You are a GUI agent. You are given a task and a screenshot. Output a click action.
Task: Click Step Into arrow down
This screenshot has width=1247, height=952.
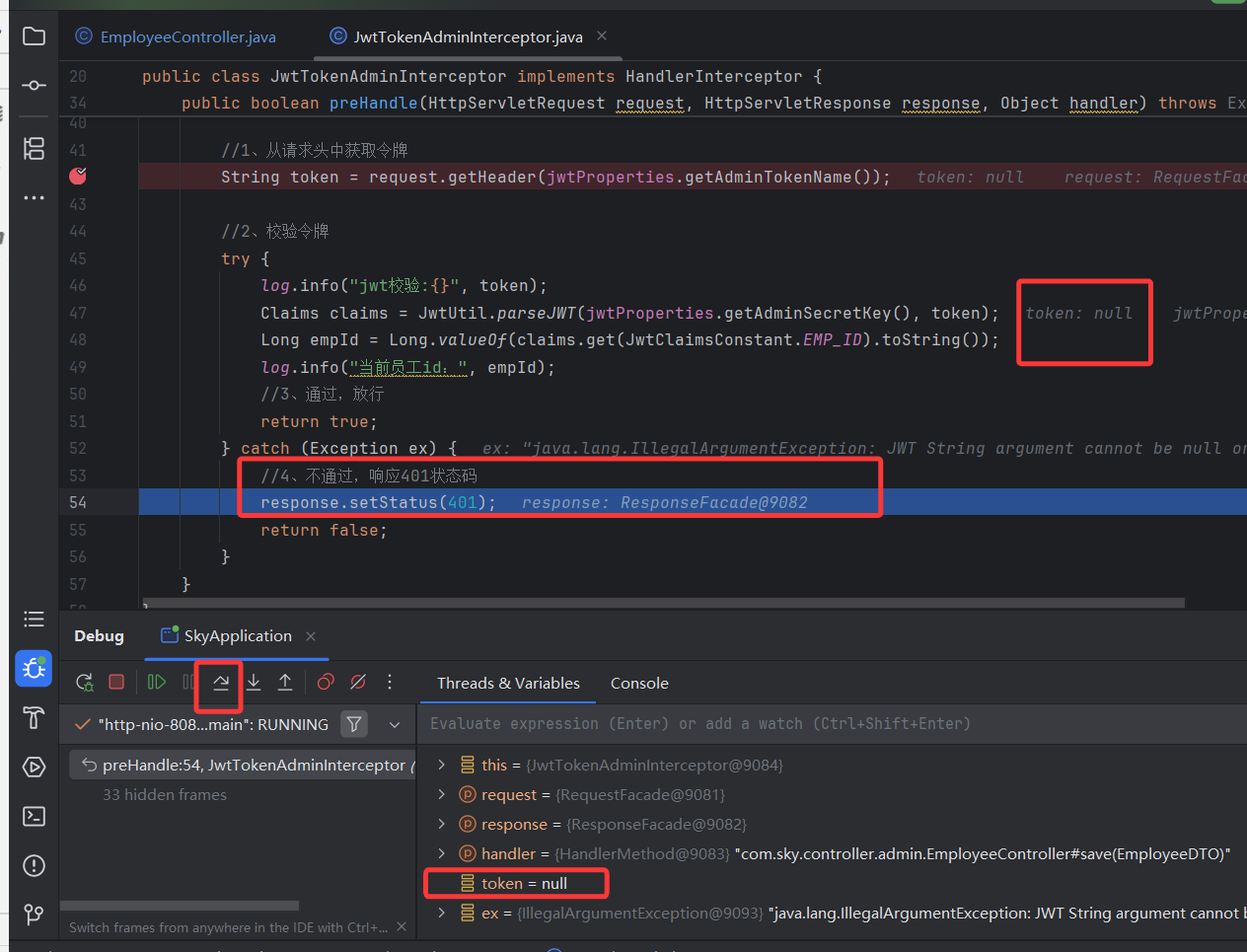254,682
